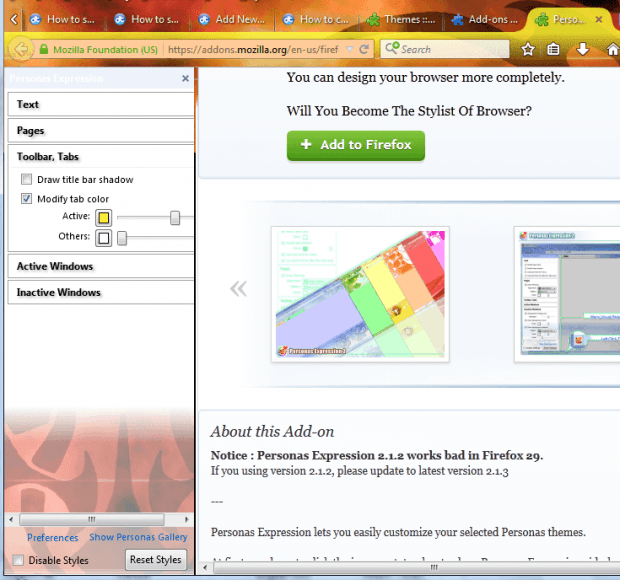Toggle the Disable Styles checkbox
Image resolution: width=620 pixels, height=580 pixels.
pyautogui.click(x=18, y=560)
